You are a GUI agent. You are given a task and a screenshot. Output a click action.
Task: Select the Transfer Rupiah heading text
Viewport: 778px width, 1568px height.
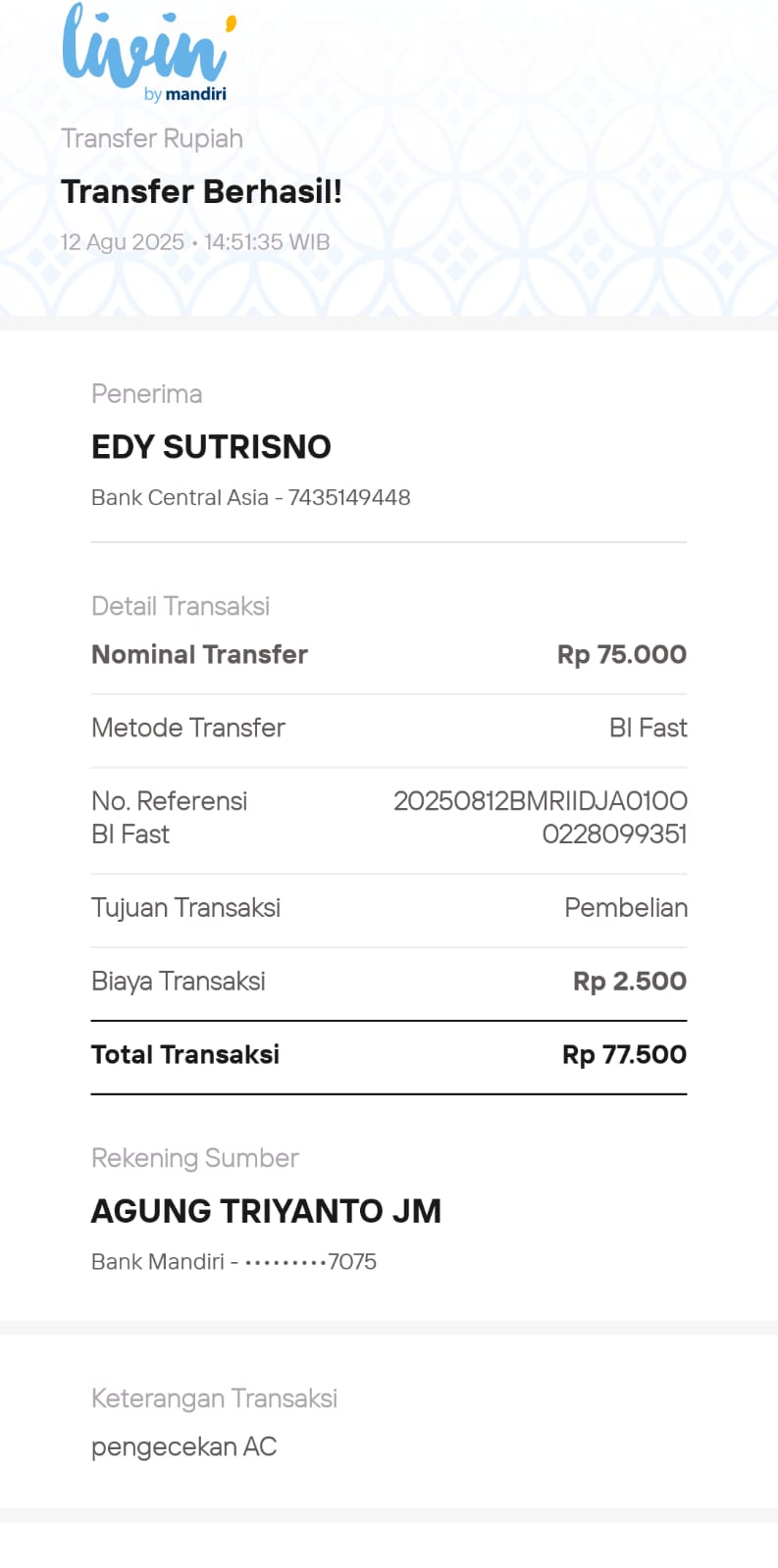click(151, 138)
